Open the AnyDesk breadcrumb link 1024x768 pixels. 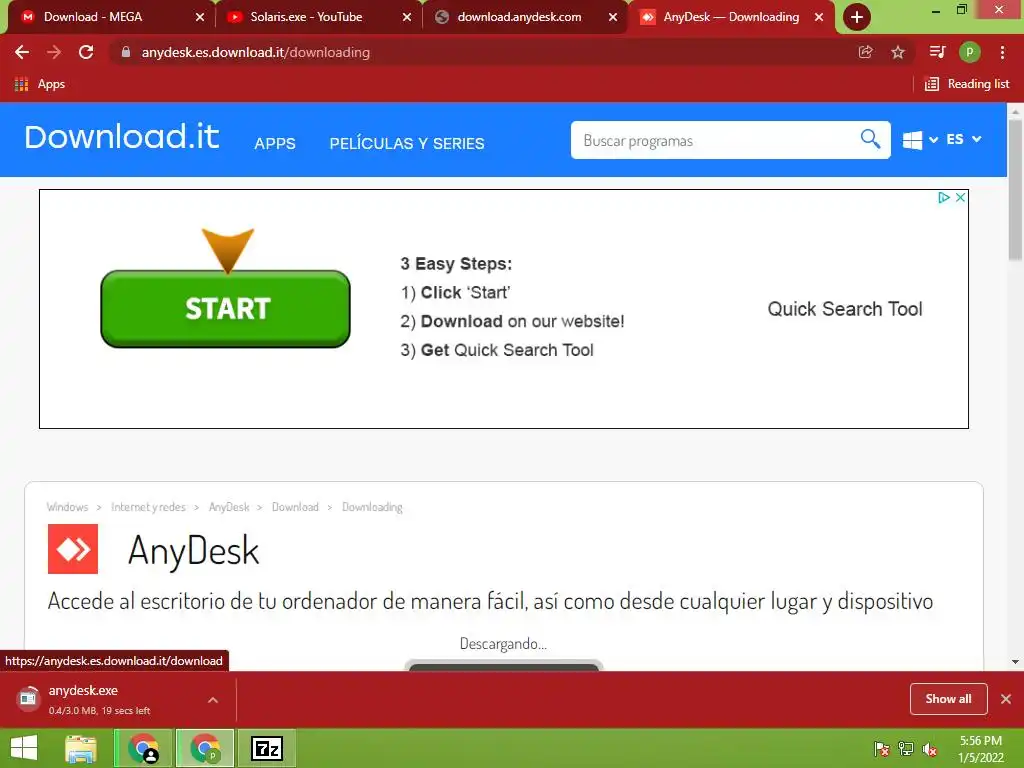pos(229,507)
